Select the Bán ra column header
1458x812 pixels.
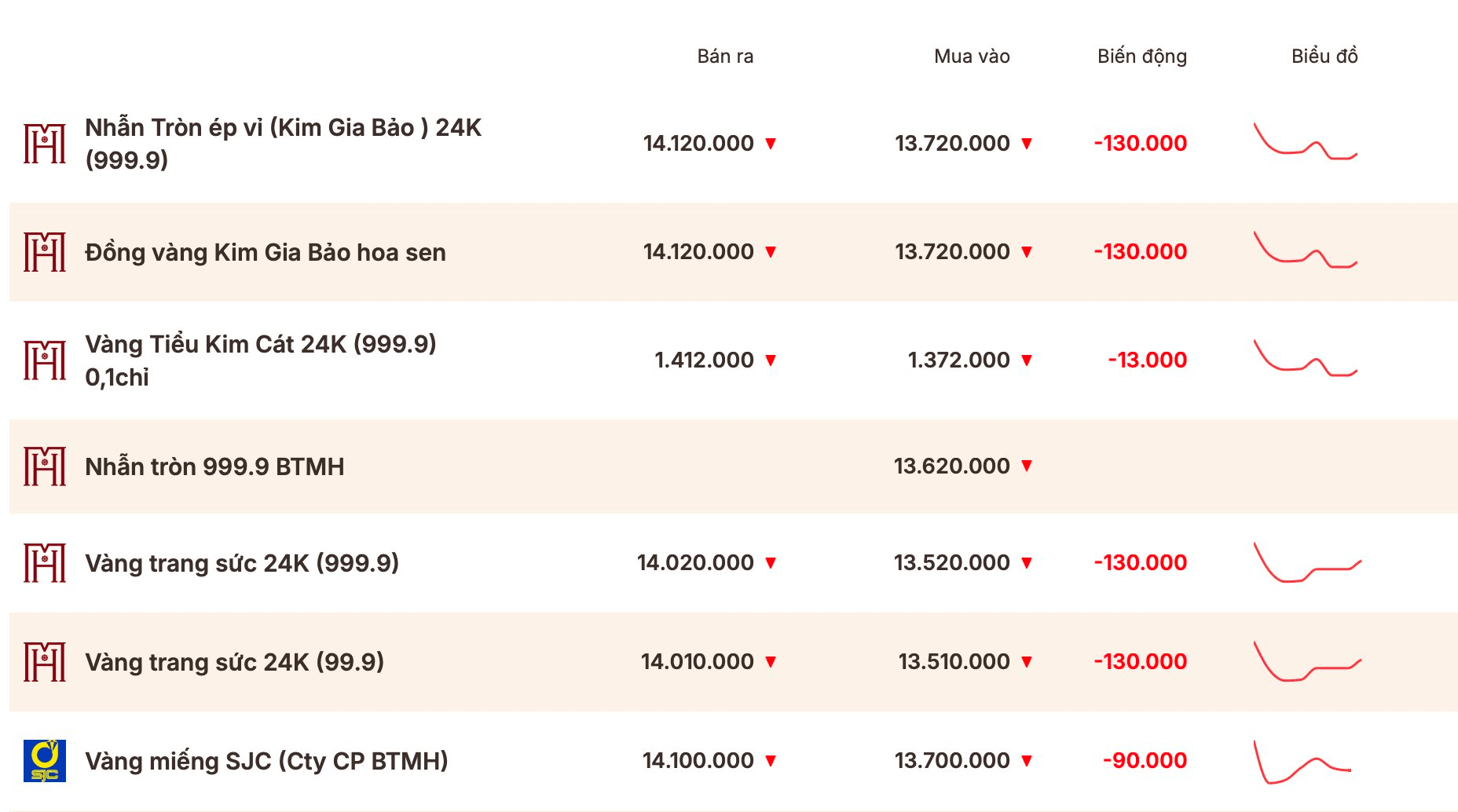point(725,57)
